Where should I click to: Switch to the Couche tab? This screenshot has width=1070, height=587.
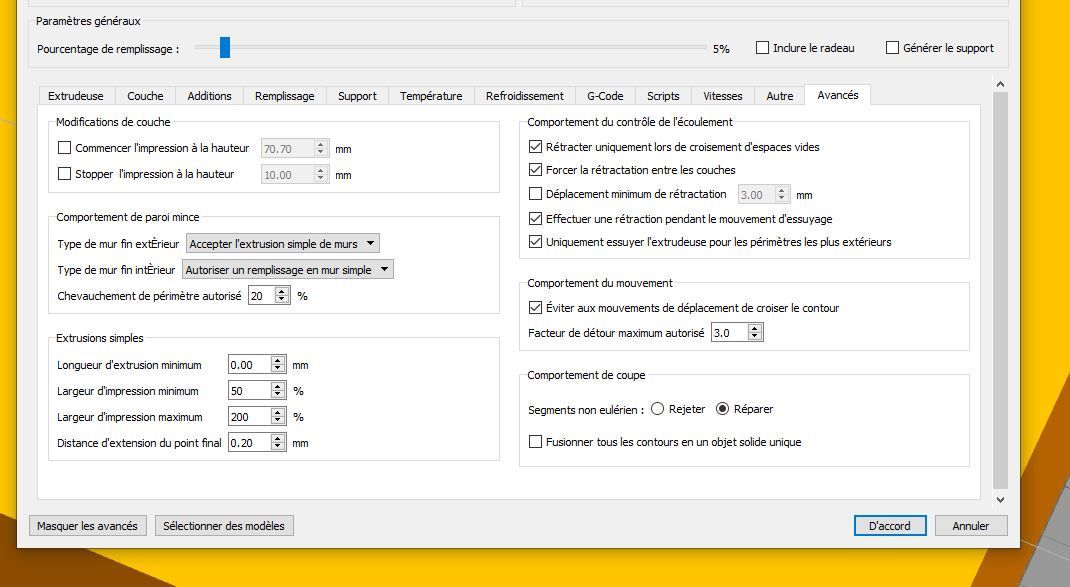click(145, 96)
